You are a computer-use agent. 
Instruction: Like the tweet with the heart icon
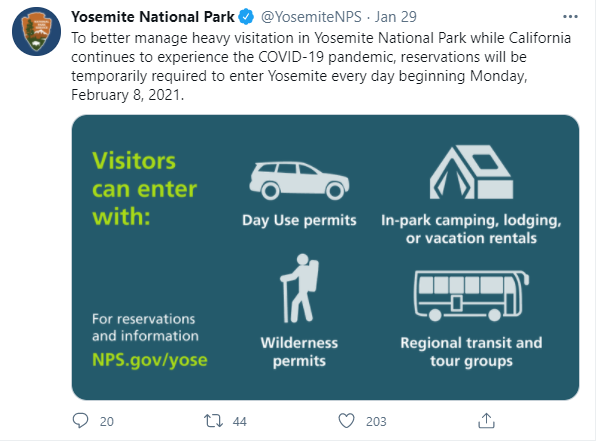point(346,421)
